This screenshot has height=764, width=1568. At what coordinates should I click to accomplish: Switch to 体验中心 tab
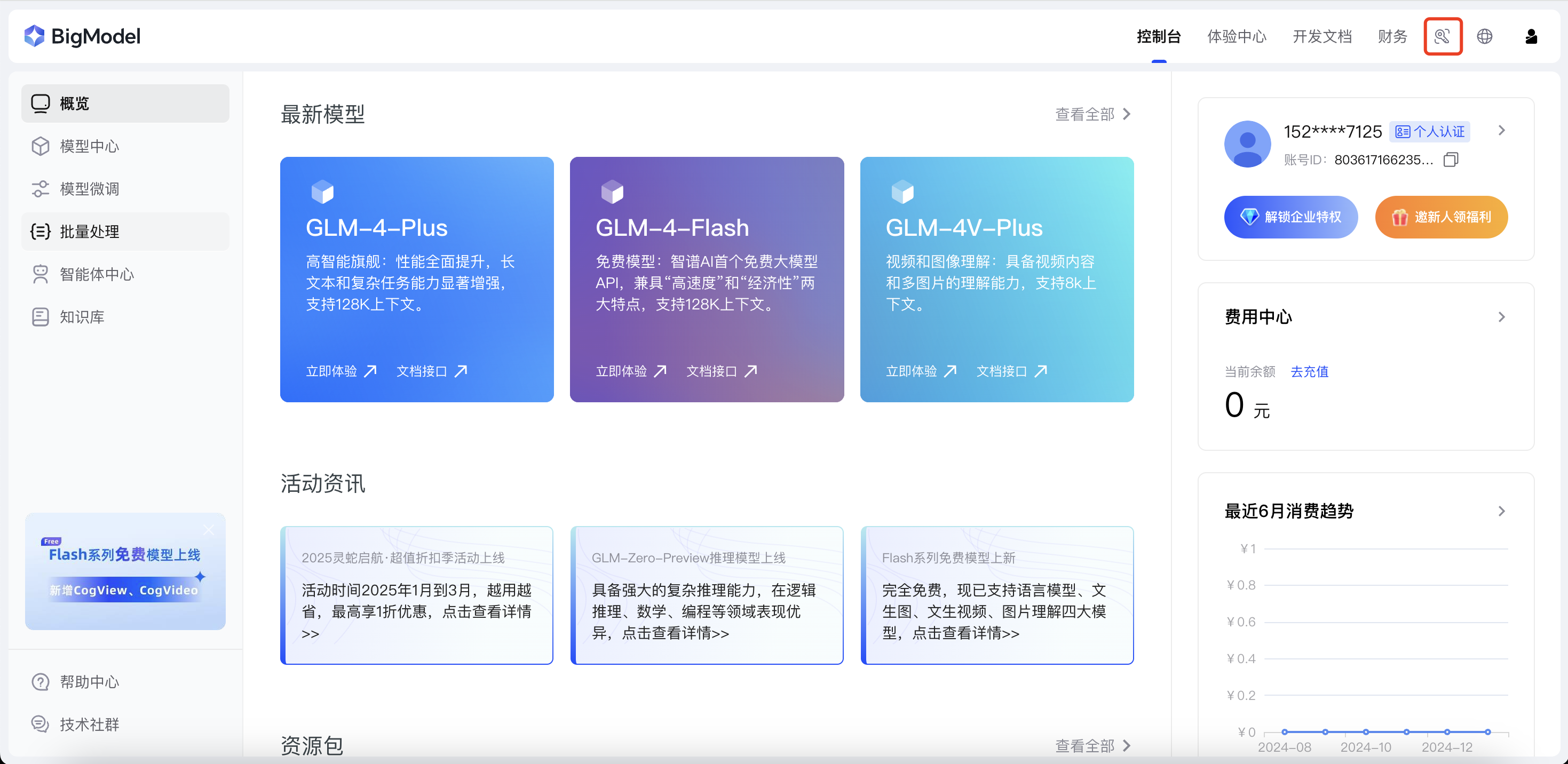point(1236,36)
